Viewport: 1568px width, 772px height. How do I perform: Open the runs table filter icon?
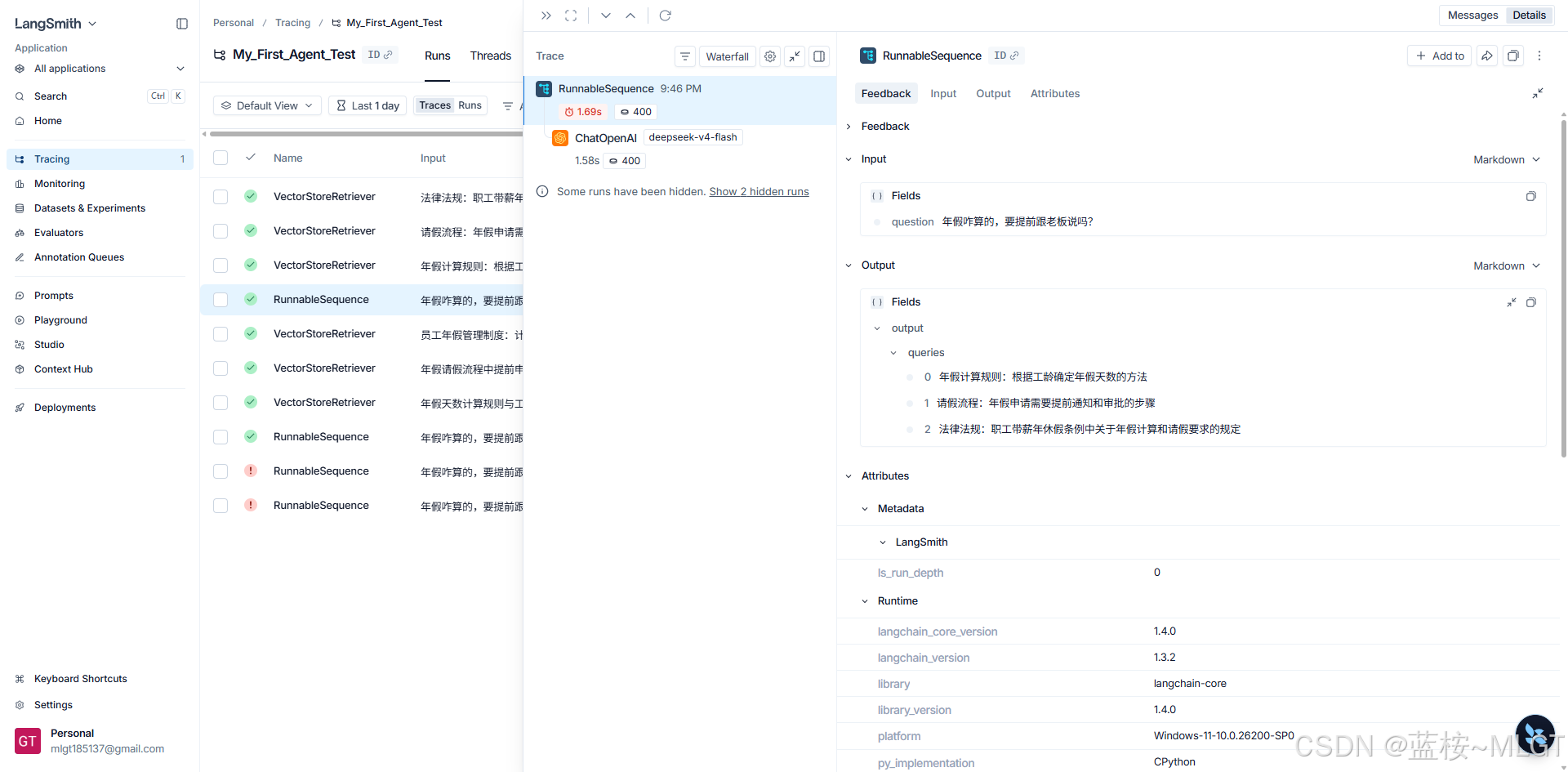tap(508, 106)
